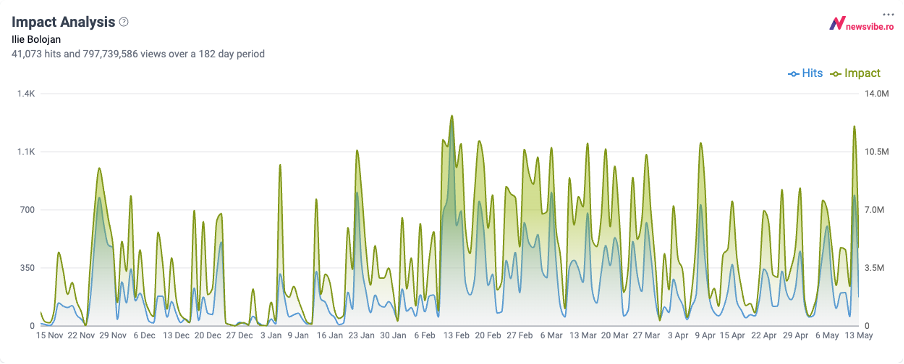Click the 16 Jan date label
This screenshot has height=364, width=904.
330,335
